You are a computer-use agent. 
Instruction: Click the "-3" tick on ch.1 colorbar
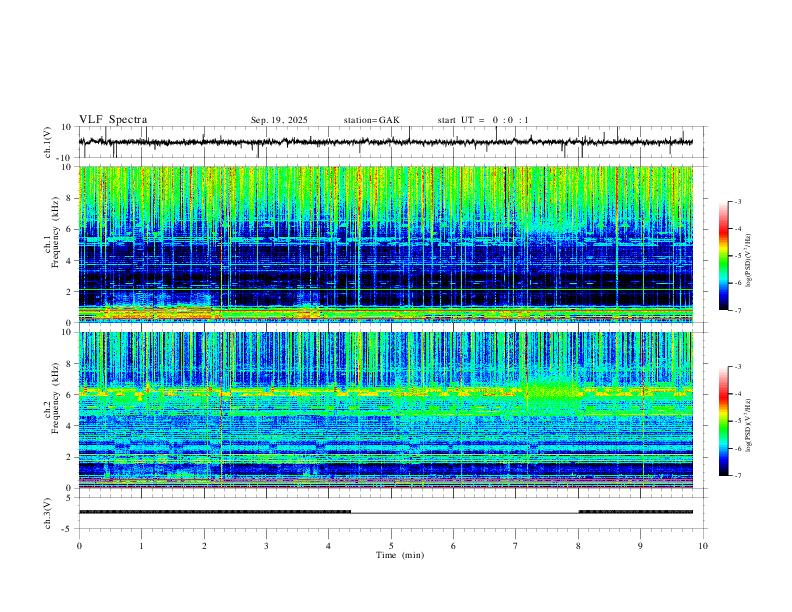[x=738, y=201]
